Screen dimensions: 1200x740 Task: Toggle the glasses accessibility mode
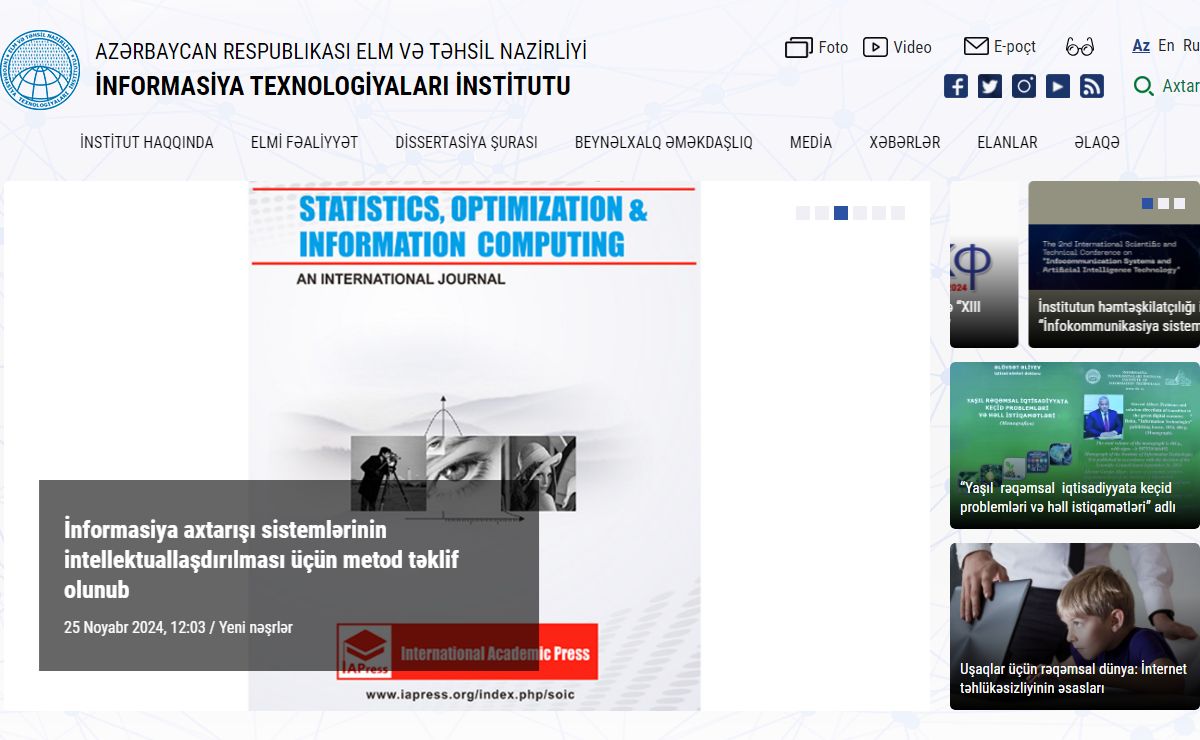(1080, 47)
